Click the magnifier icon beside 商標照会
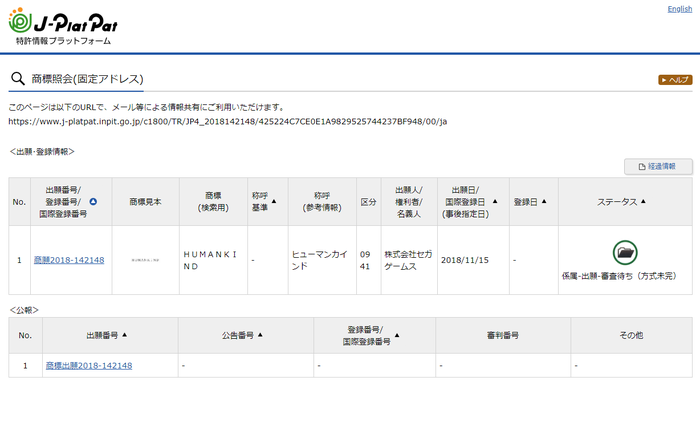 click(18, 79)
